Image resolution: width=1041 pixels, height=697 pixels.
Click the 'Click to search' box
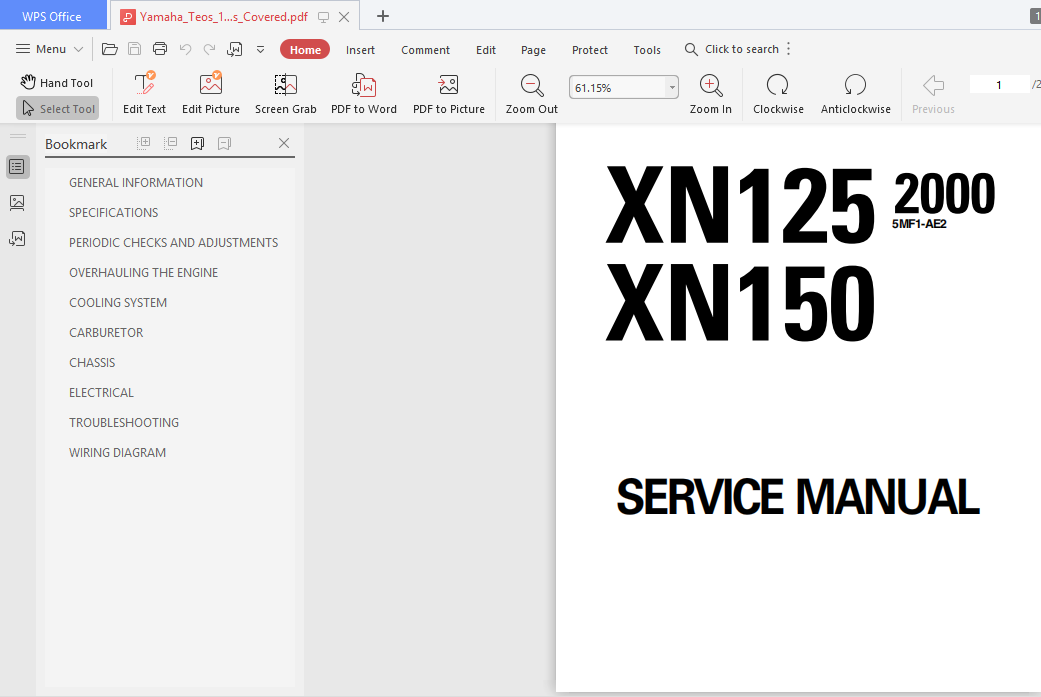point(732,49)
